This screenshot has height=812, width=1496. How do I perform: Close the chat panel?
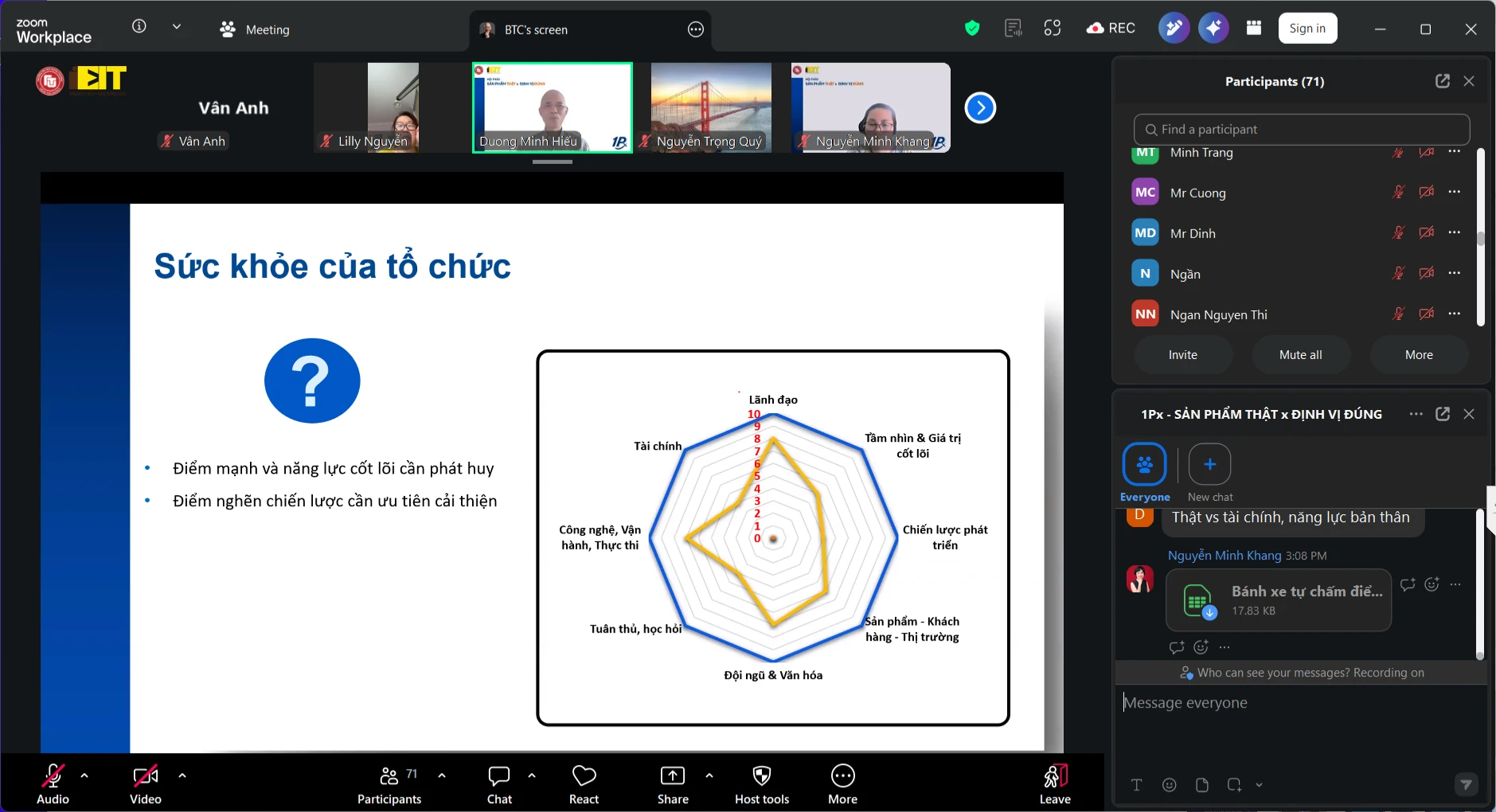coord(1469,414)
